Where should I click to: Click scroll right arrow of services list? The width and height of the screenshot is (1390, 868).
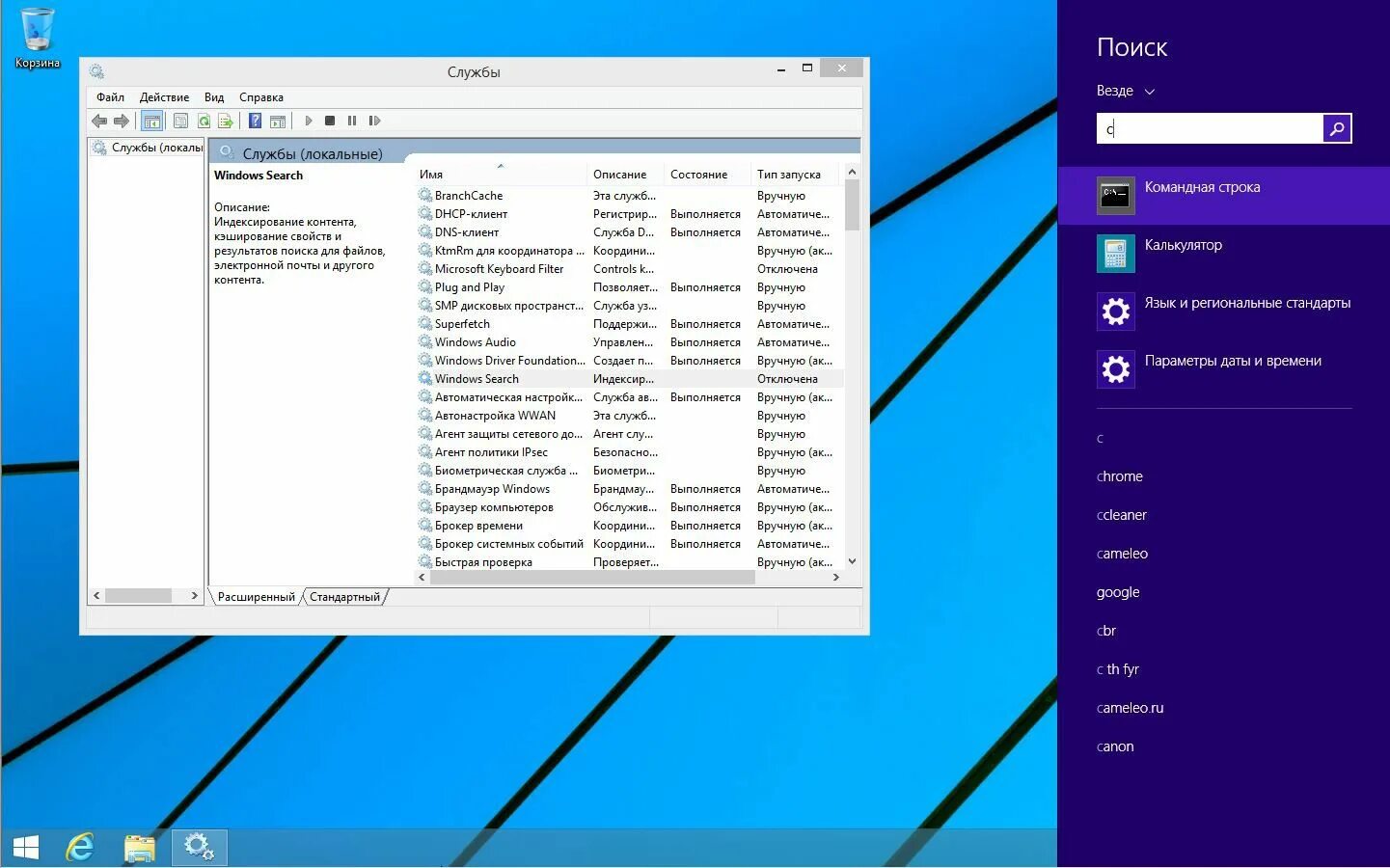(x=835, y=577)
